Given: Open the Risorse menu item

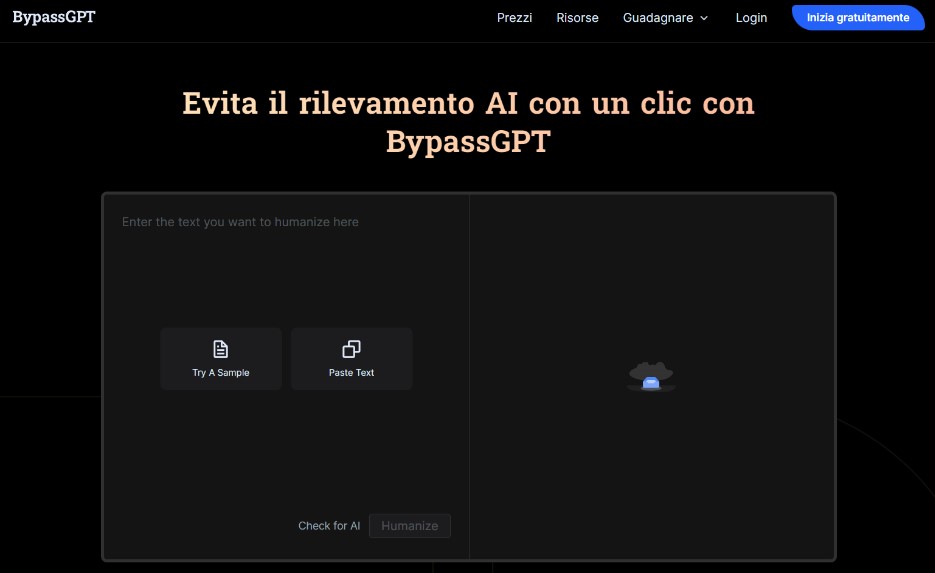Looking at the screenshot, I should click(577, 18).
